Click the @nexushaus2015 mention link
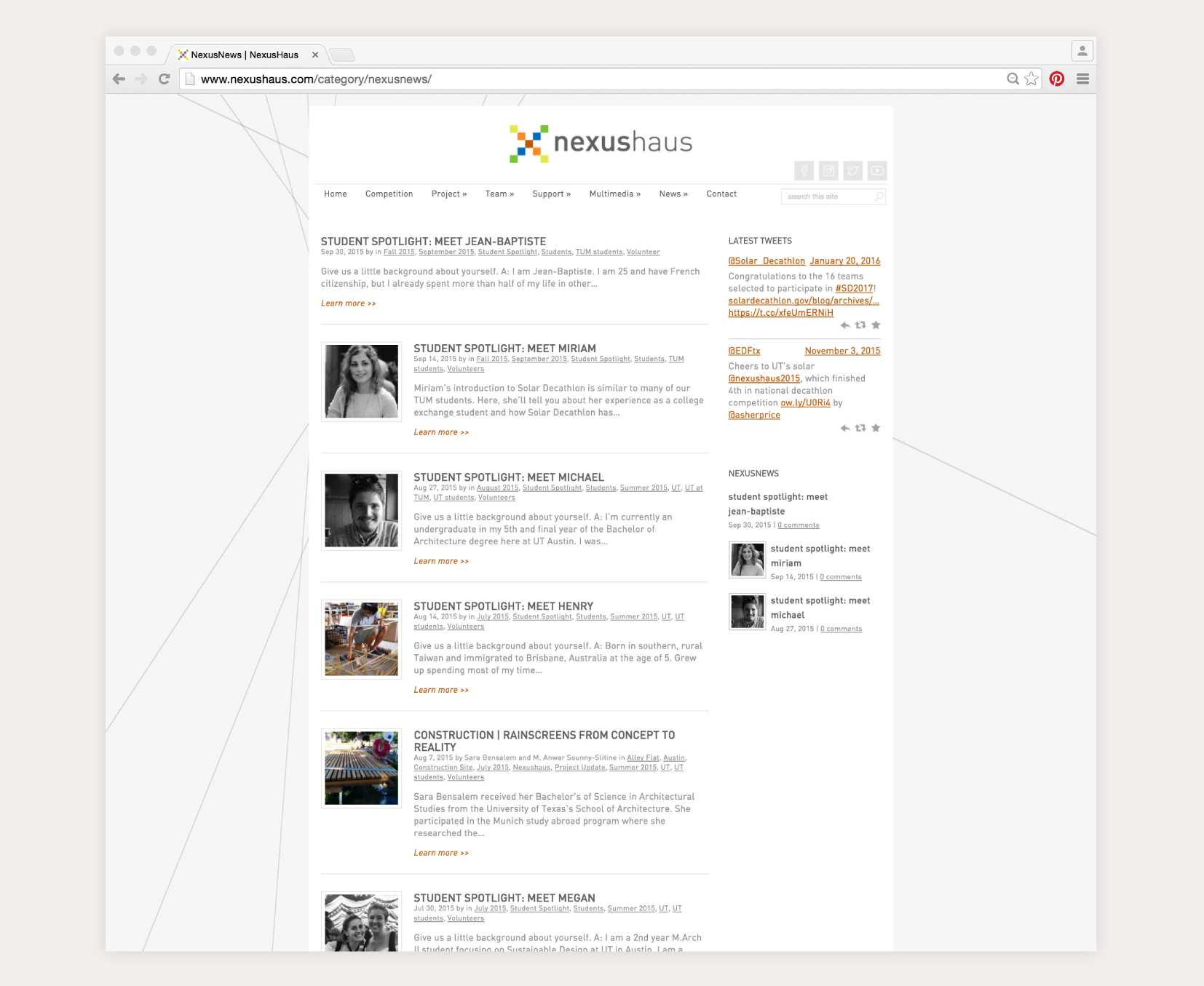Screen dimensions: 1204x986 (x=764, y=378)
